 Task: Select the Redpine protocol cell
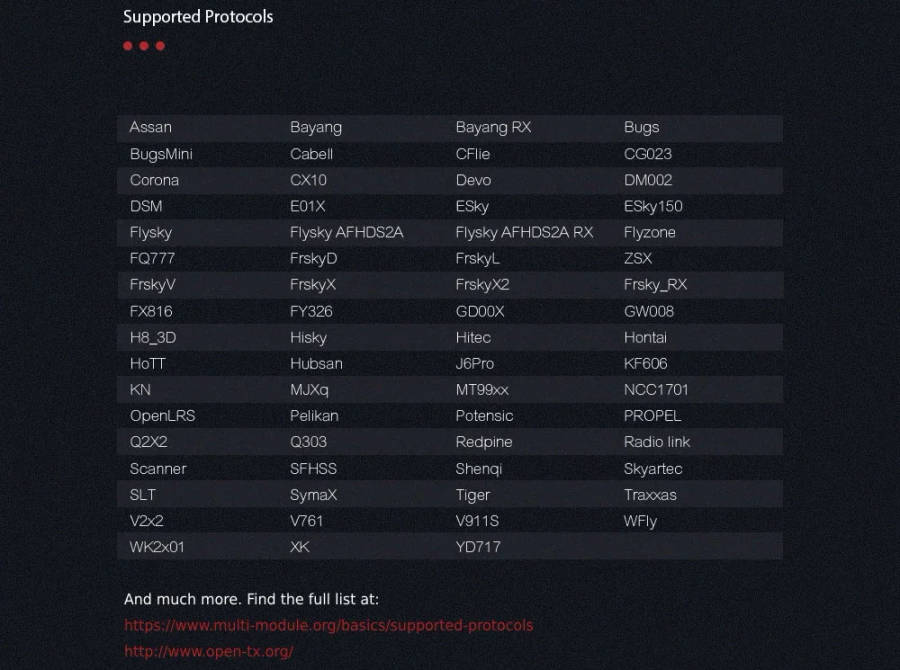point(484,442)
